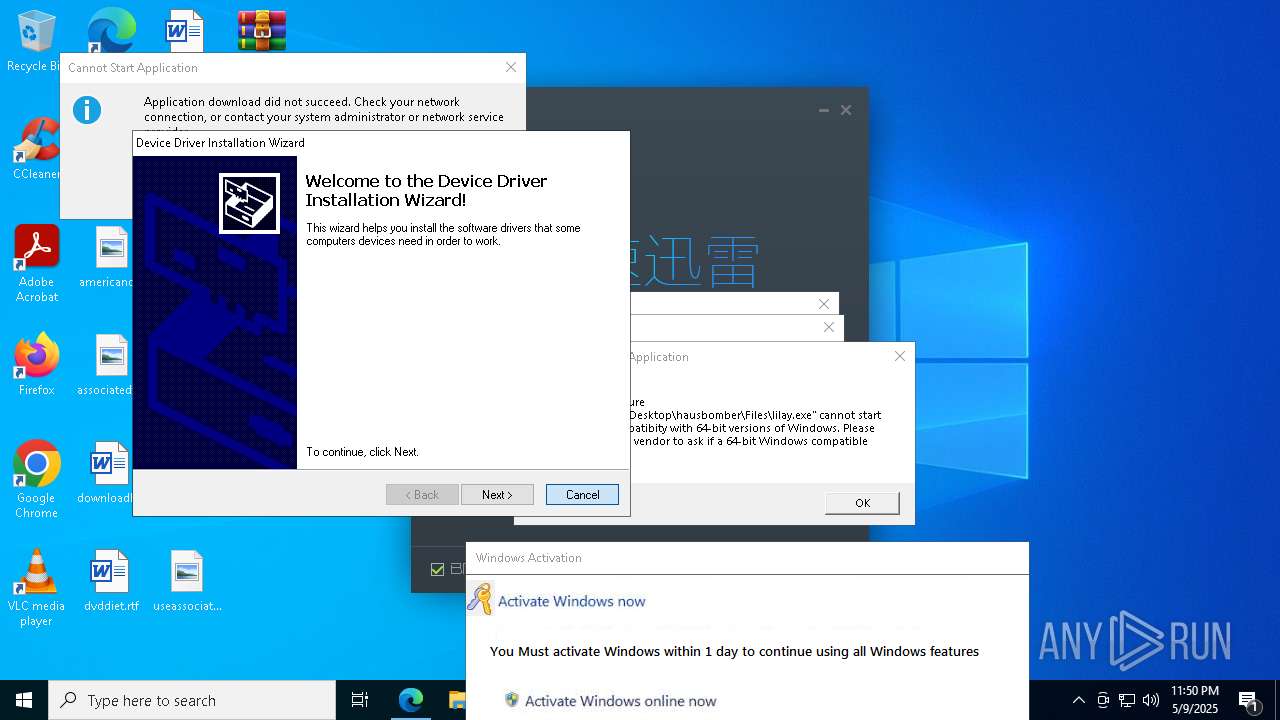Close the dark Xunlei installer window
This screenshot has width=1280, height=720.
click(x=846, y=110)
